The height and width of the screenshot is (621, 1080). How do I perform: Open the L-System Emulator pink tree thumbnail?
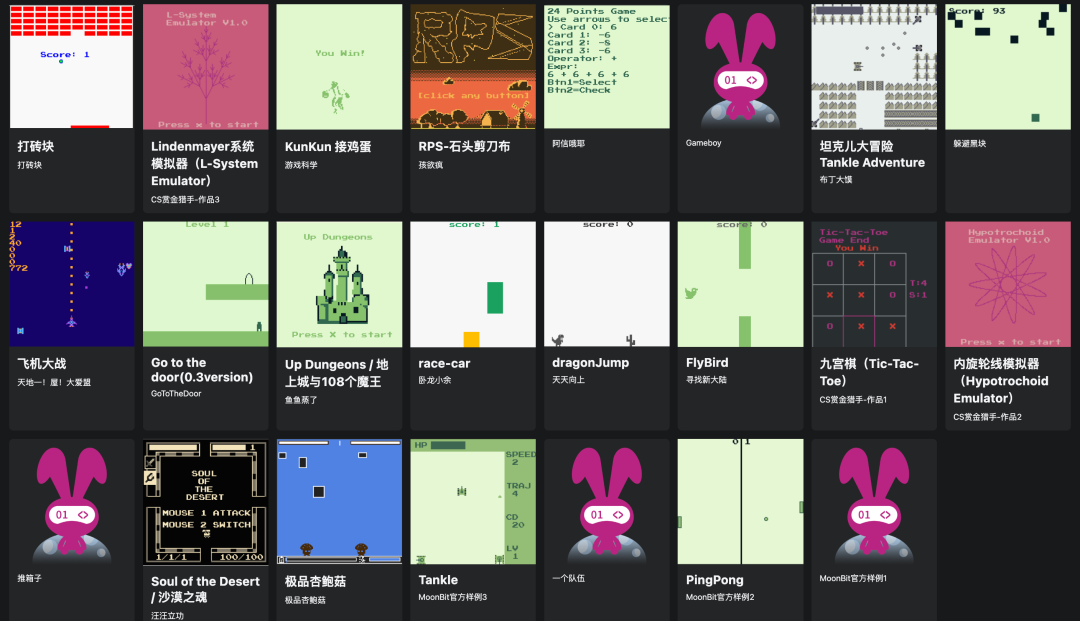(205, 66)
